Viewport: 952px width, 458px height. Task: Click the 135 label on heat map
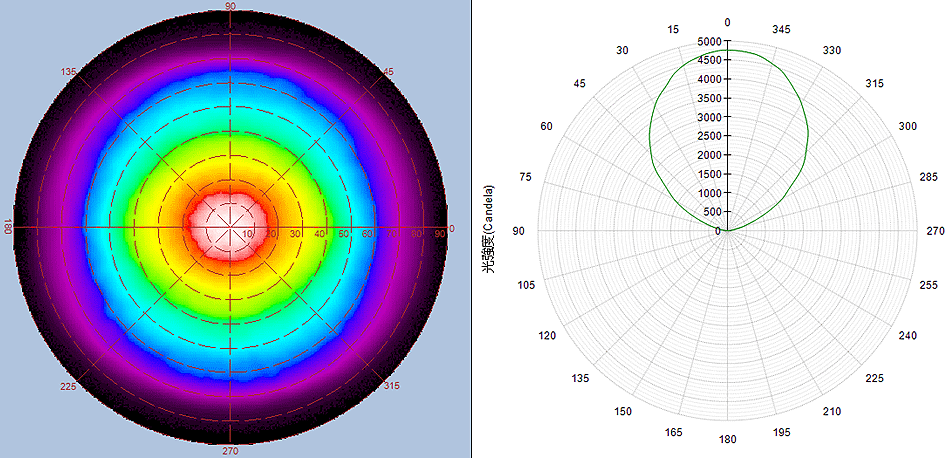point(69,73)
